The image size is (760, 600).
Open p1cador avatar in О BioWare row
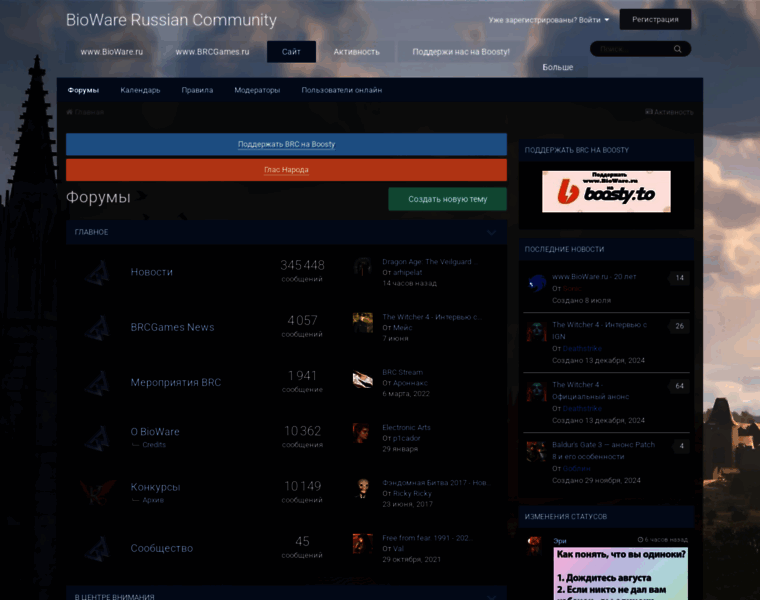point(363,433)
